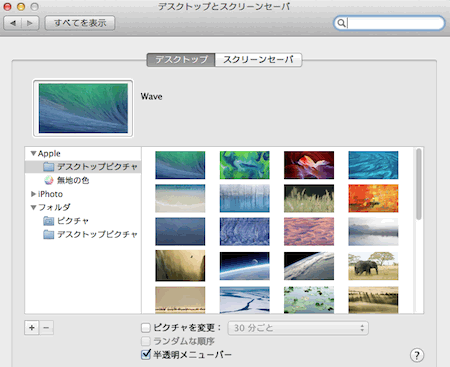
Task: Go back with the left arrow button
Action: pos(13,23)
